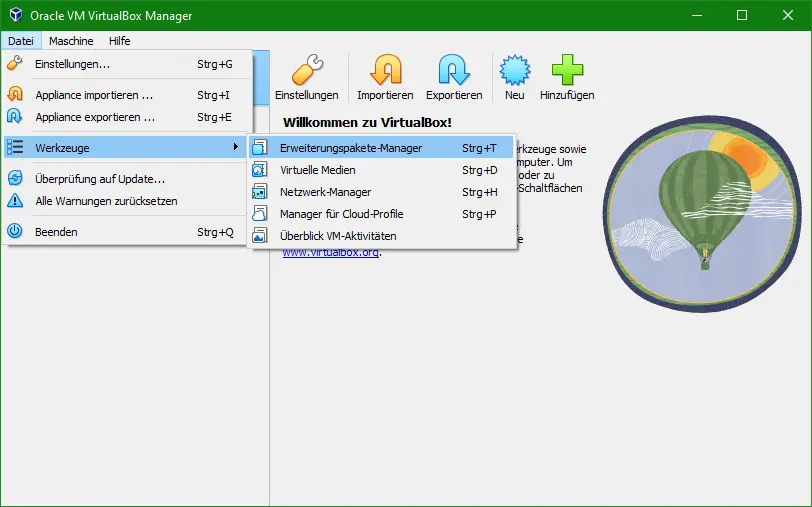This screenshot has height=507, width=812.
Task: Follow the www.virtualbox.org link
Action: click(330, 252)
